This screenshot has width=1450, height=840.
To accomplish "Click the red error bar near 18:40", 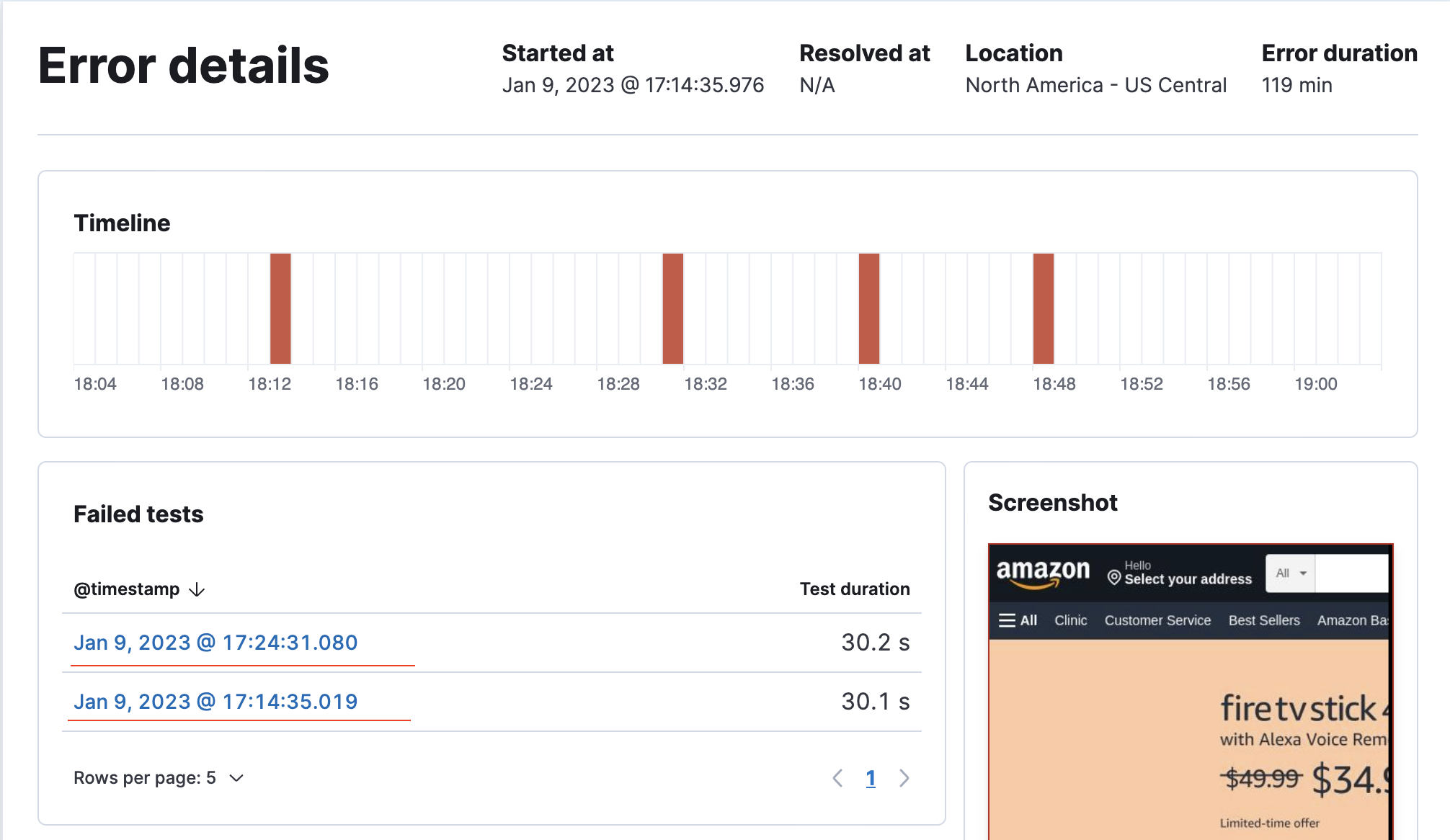I will 870,308.
